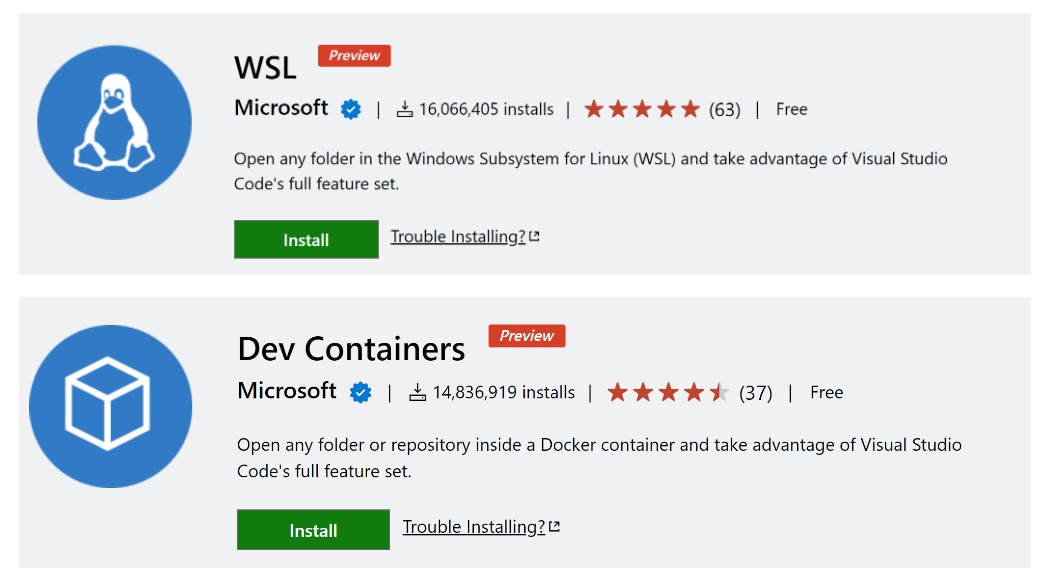Image resolution: width=1045 pixels, height=579 pixels.
Task: Click the verified badge beside Dev Containers publisher
Action: pos(359,392)
